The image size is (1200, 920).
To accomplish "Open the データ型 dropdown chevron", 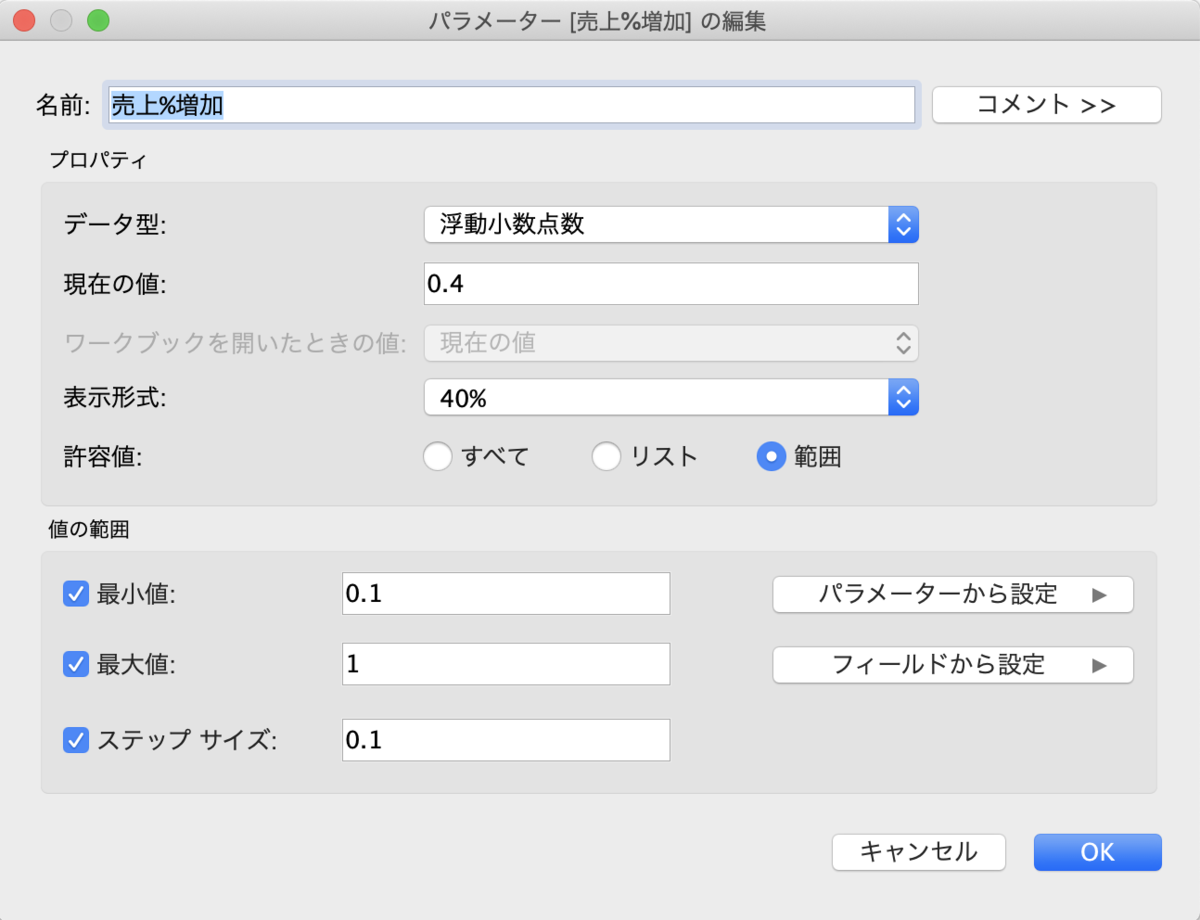I will point(903,224).
